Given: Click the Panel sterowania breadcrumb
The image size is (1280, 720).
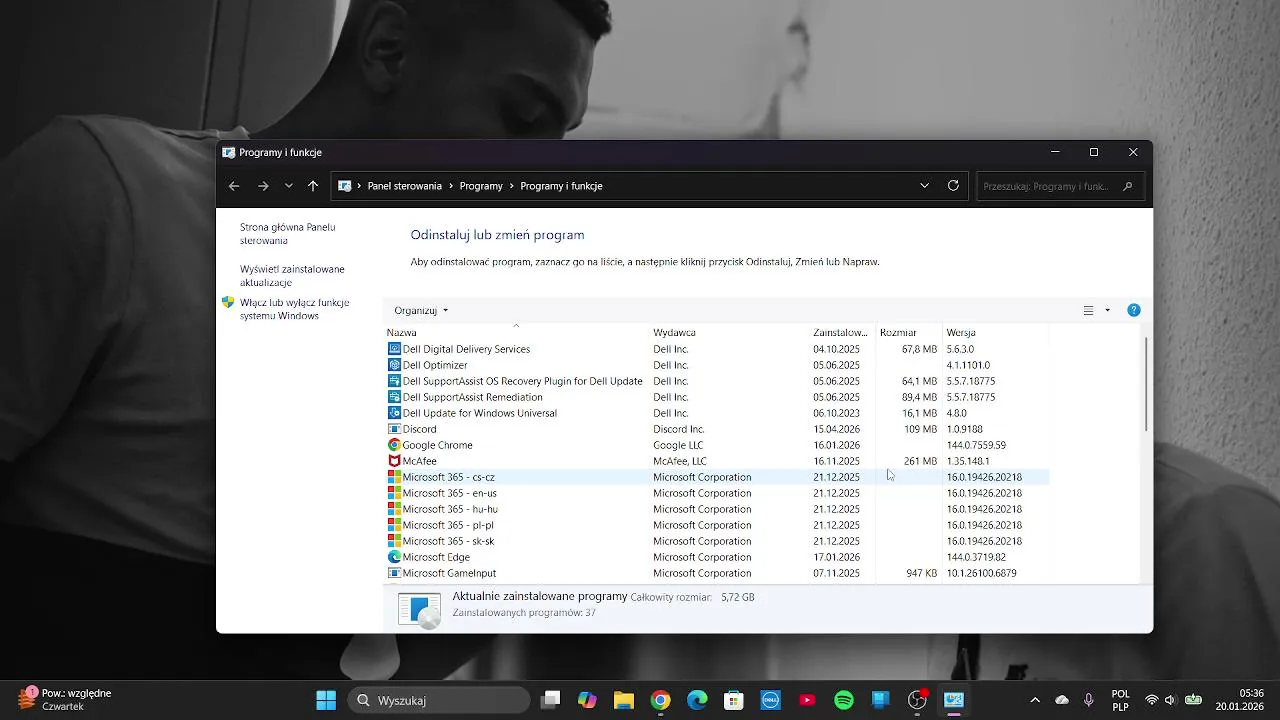Looking at the screenshot, I should coord(404,186).
